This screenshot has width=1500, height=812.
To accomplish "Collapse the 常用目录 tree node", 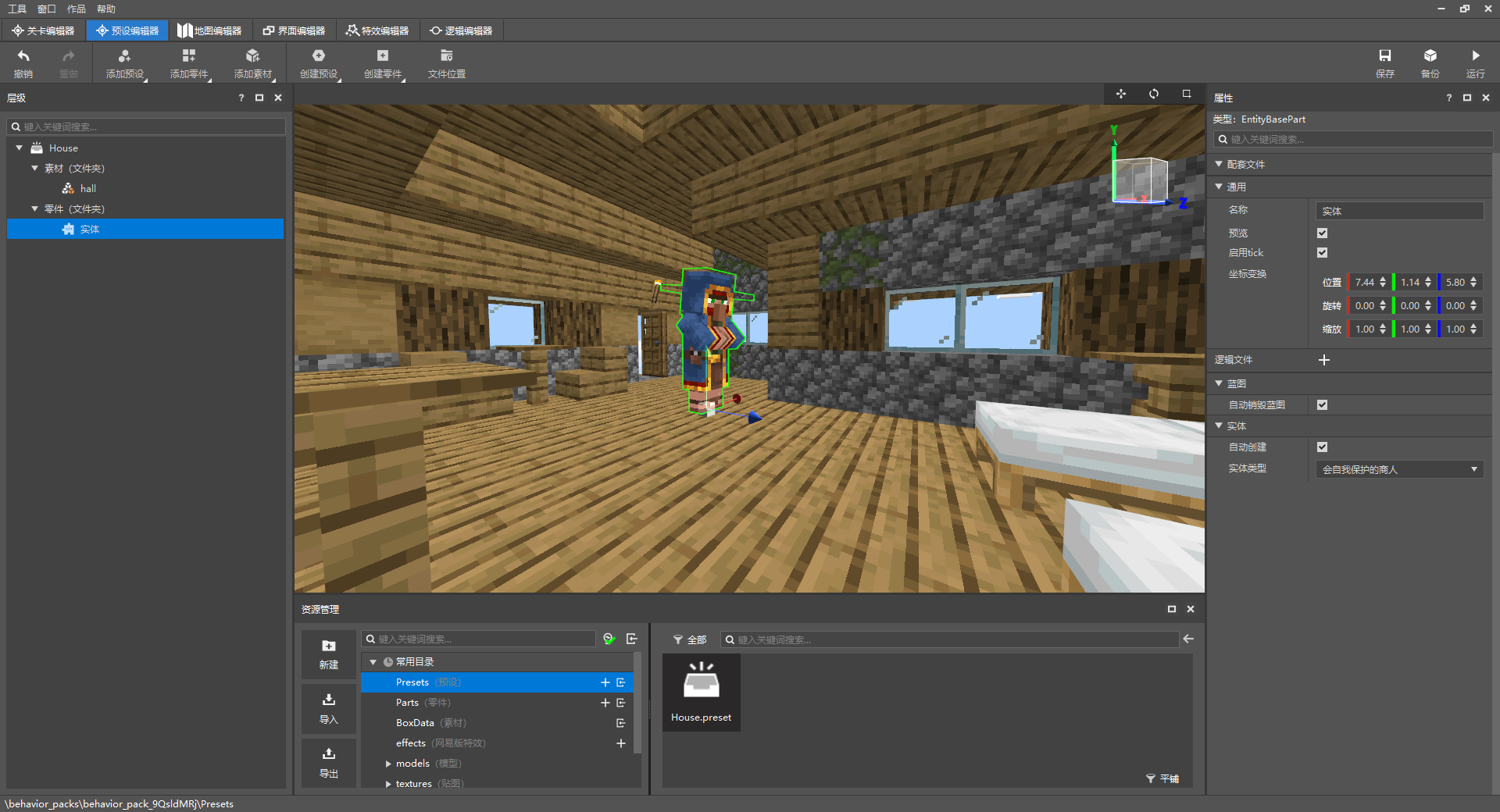I will (373, 661).
